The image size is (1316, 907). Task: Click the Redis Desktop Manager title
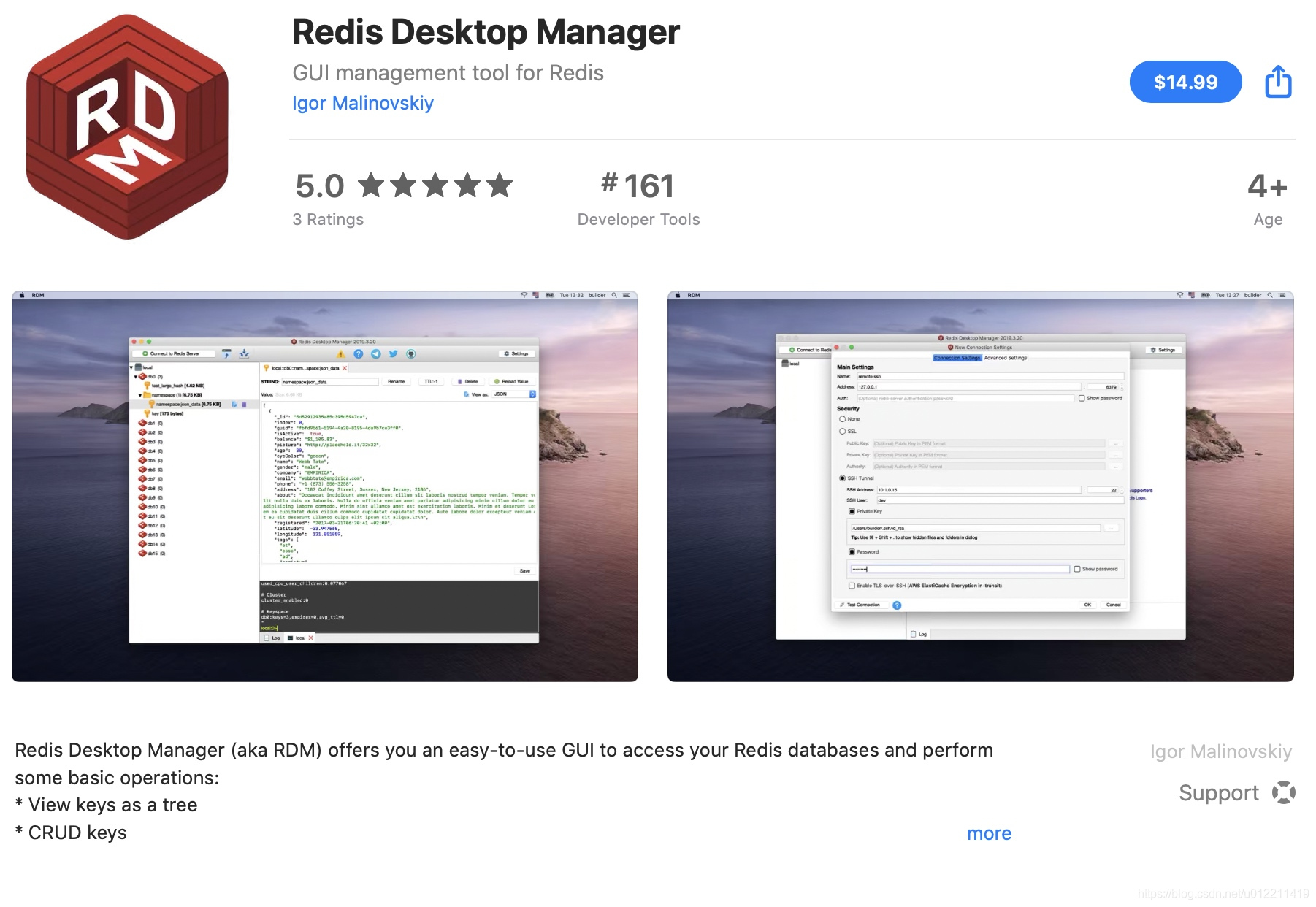[x=486, y=32]
